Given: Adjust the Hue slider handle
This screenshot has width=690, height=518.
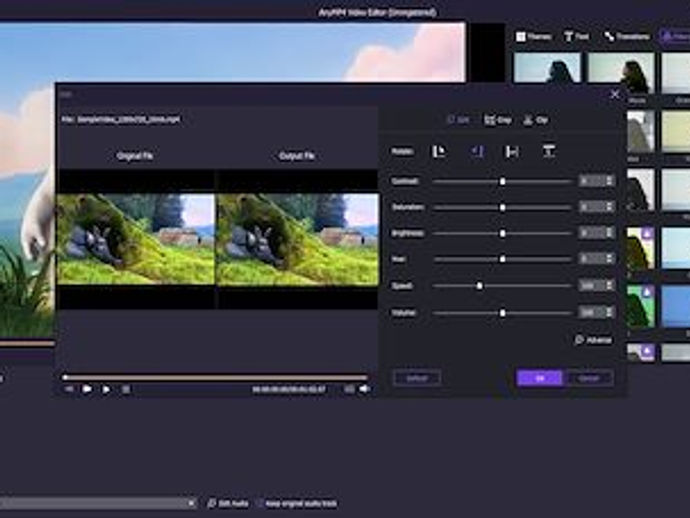Looking at the screenshot, I should (x=502, y=259).
